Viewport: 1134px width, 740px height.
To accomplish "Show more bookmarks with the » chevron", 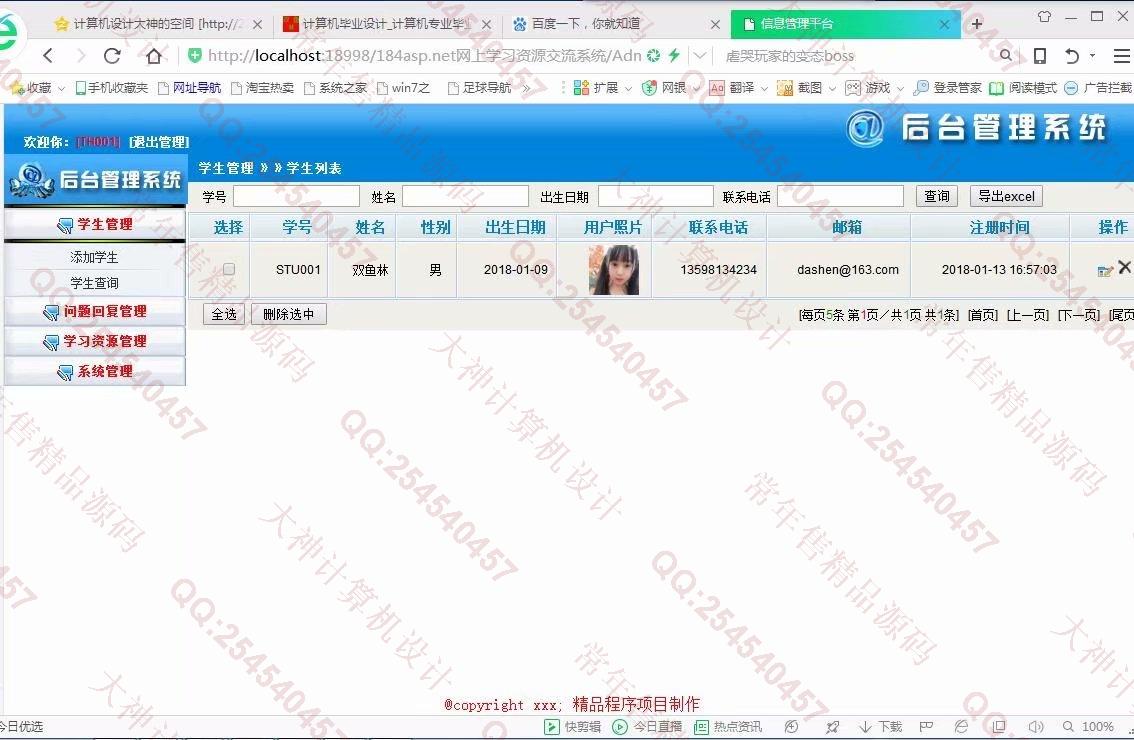I will click(526, 88).
